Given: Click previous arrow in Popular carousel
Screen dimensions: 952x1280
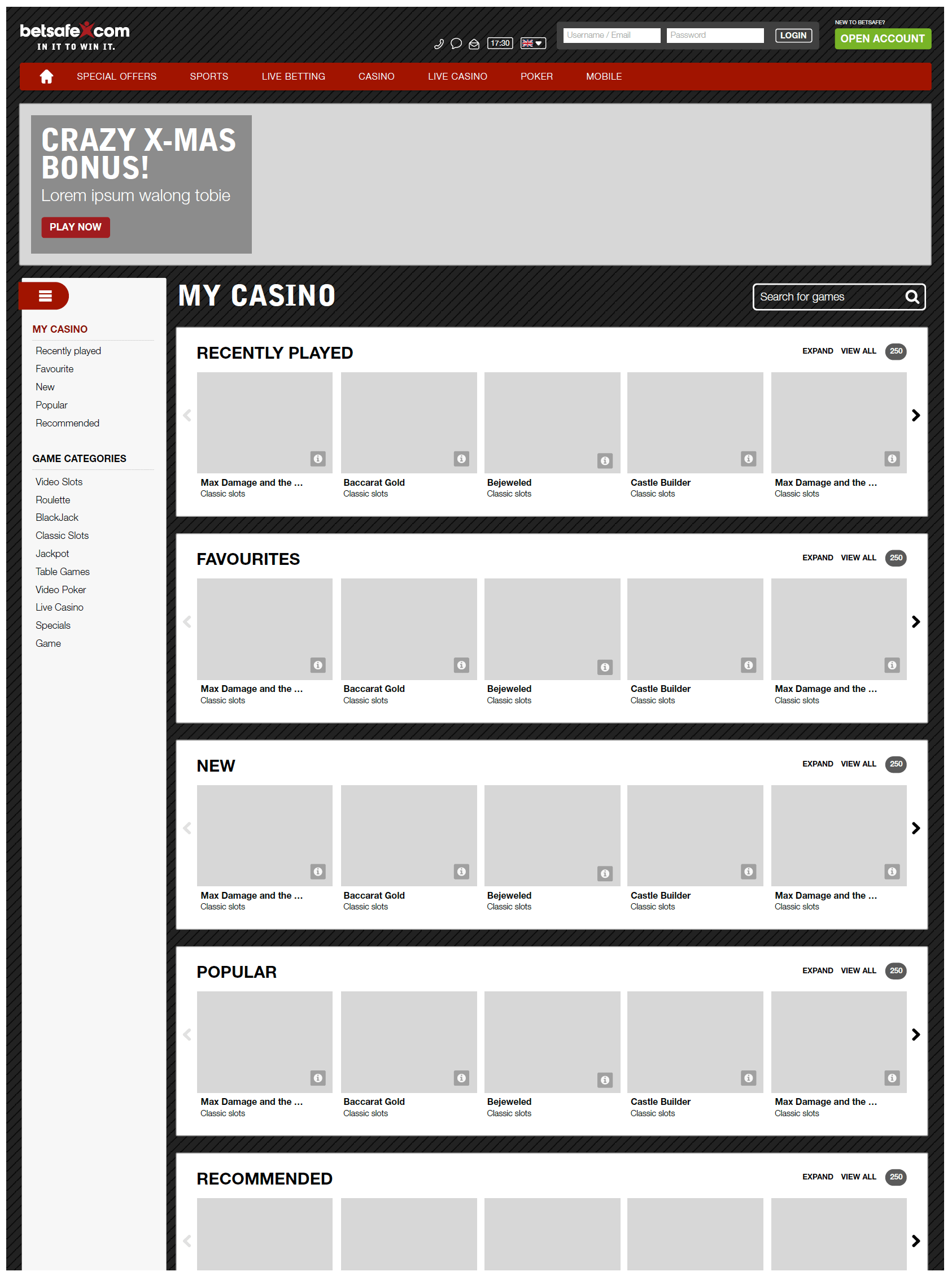Looking at the screenshot, I should [187, 1035].
